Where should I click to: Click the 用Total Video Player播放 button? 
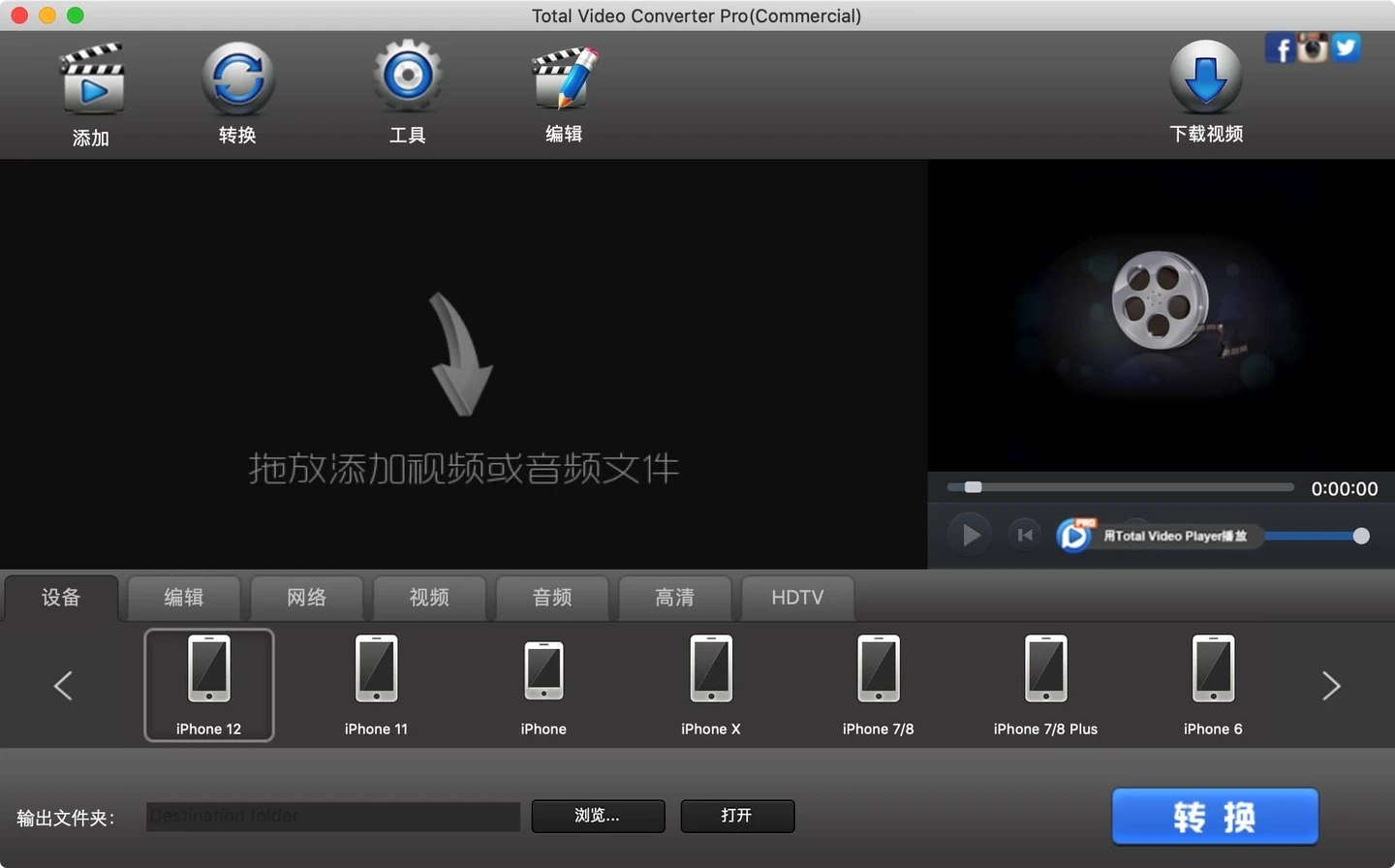tap(1159, 535)
